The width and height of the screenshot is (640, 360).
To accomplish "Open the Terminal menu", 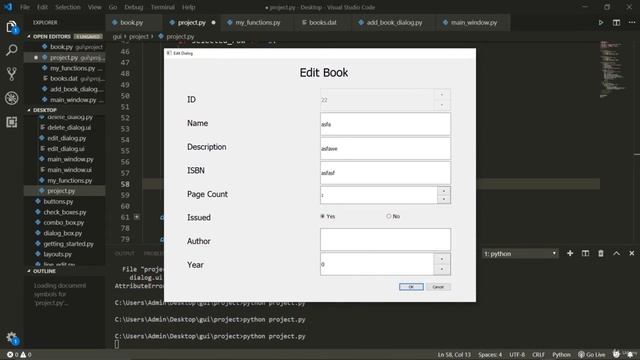I will (162, 7).
